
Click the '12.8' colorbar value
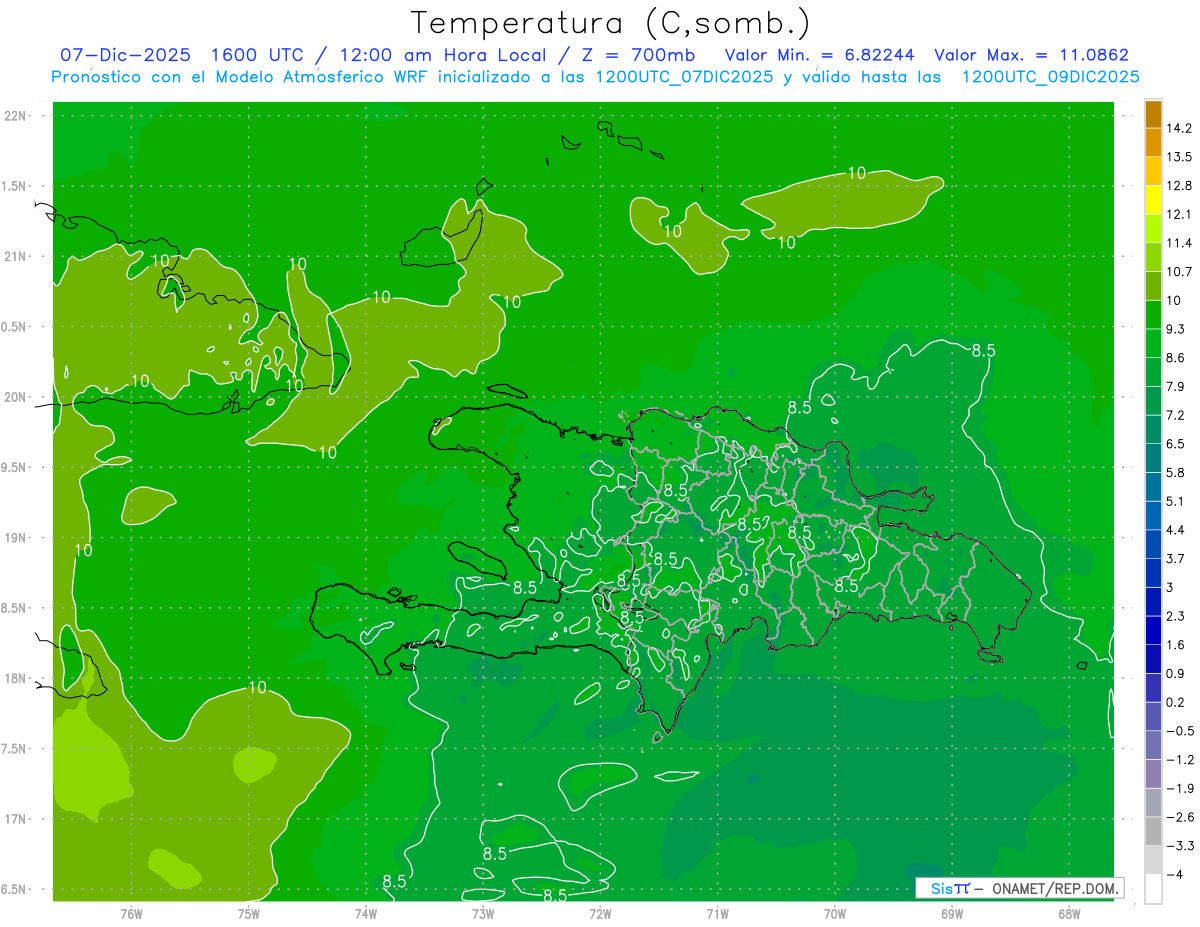[x=1178, y=186]
